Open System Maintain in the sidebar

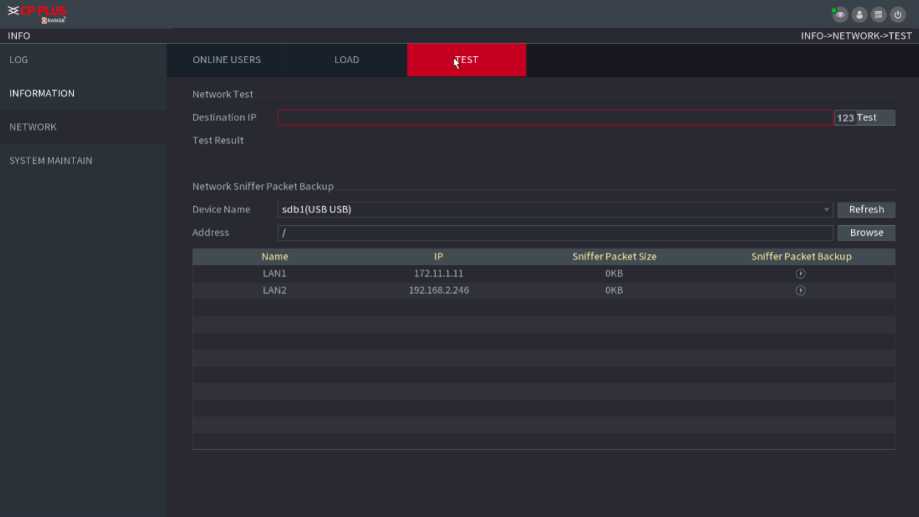(51, 160)
